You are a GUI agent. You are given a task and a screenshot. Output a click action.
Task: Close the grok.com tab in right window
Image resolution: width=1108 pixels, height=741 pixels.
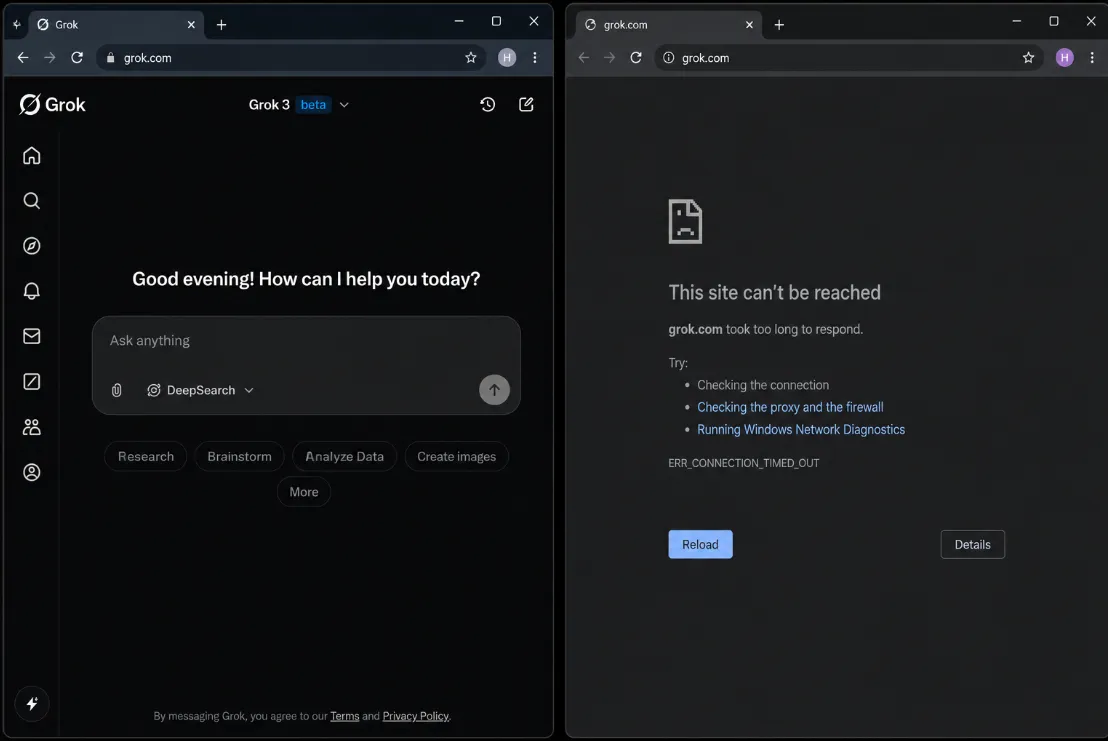tap(749, 25)
